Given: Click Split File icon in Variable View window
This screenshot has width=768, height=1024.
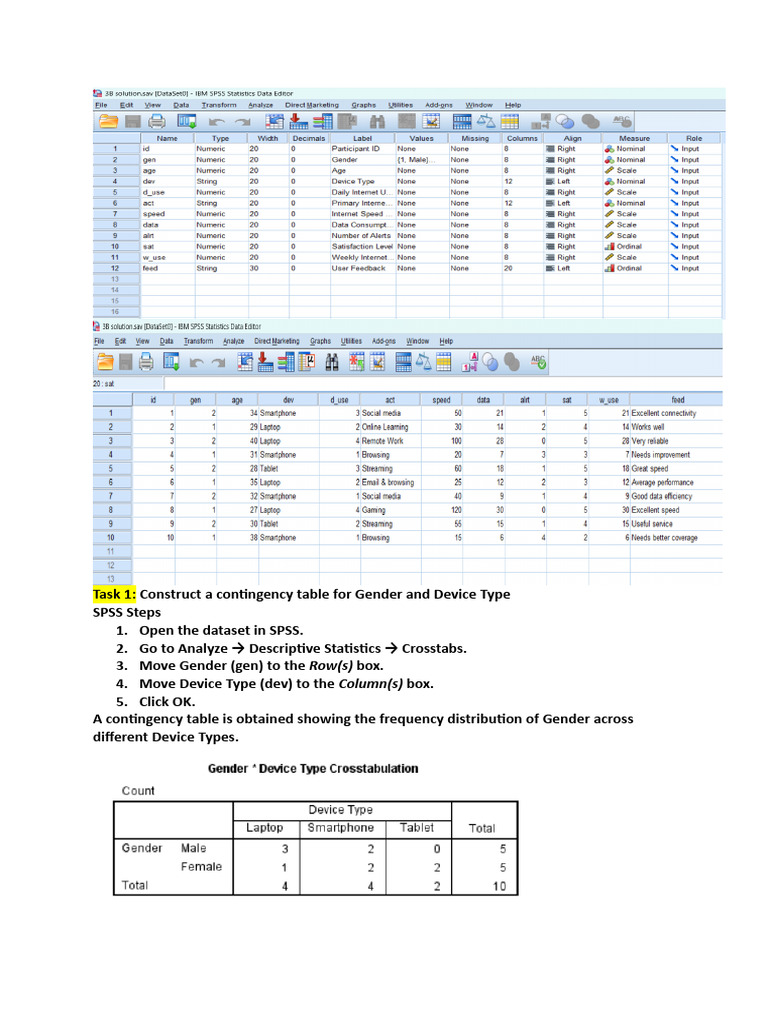Looking at the screenshot, I should pyautogui.click(x=462, y=121).
